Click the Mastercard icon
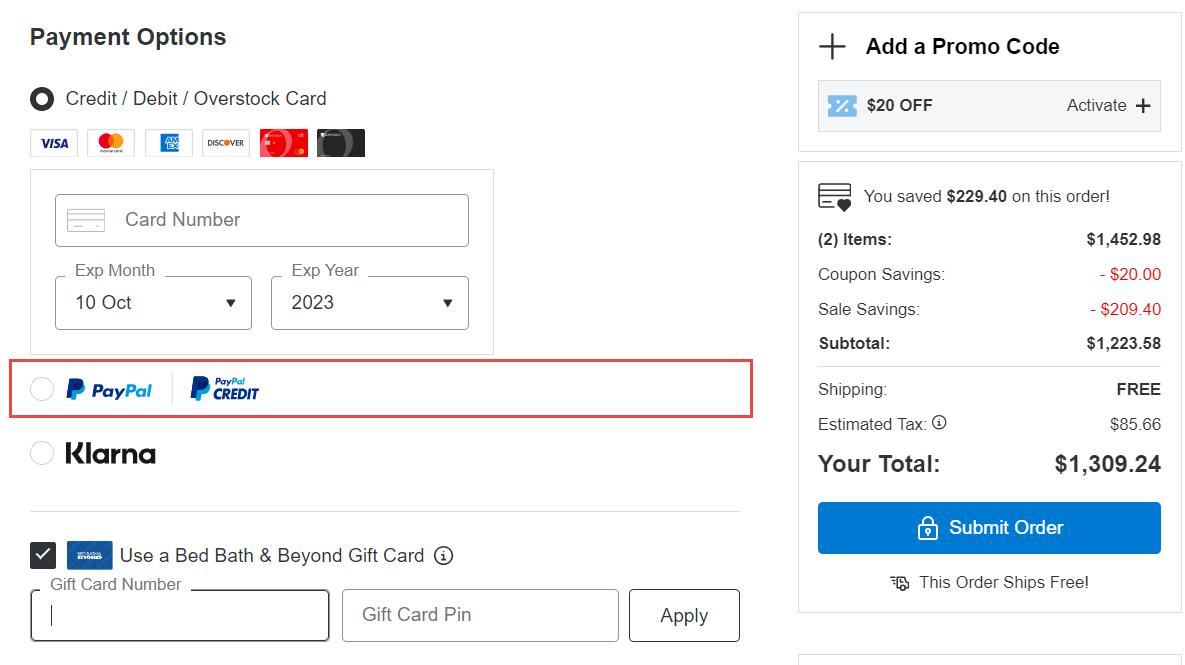 click(111, 142)
